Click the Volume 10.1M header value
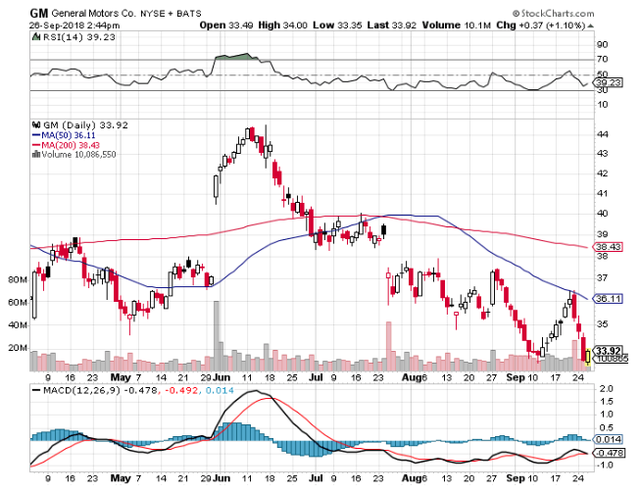This screenshot has width=640, height=492. pyautogui.click(x=456, y=25)
